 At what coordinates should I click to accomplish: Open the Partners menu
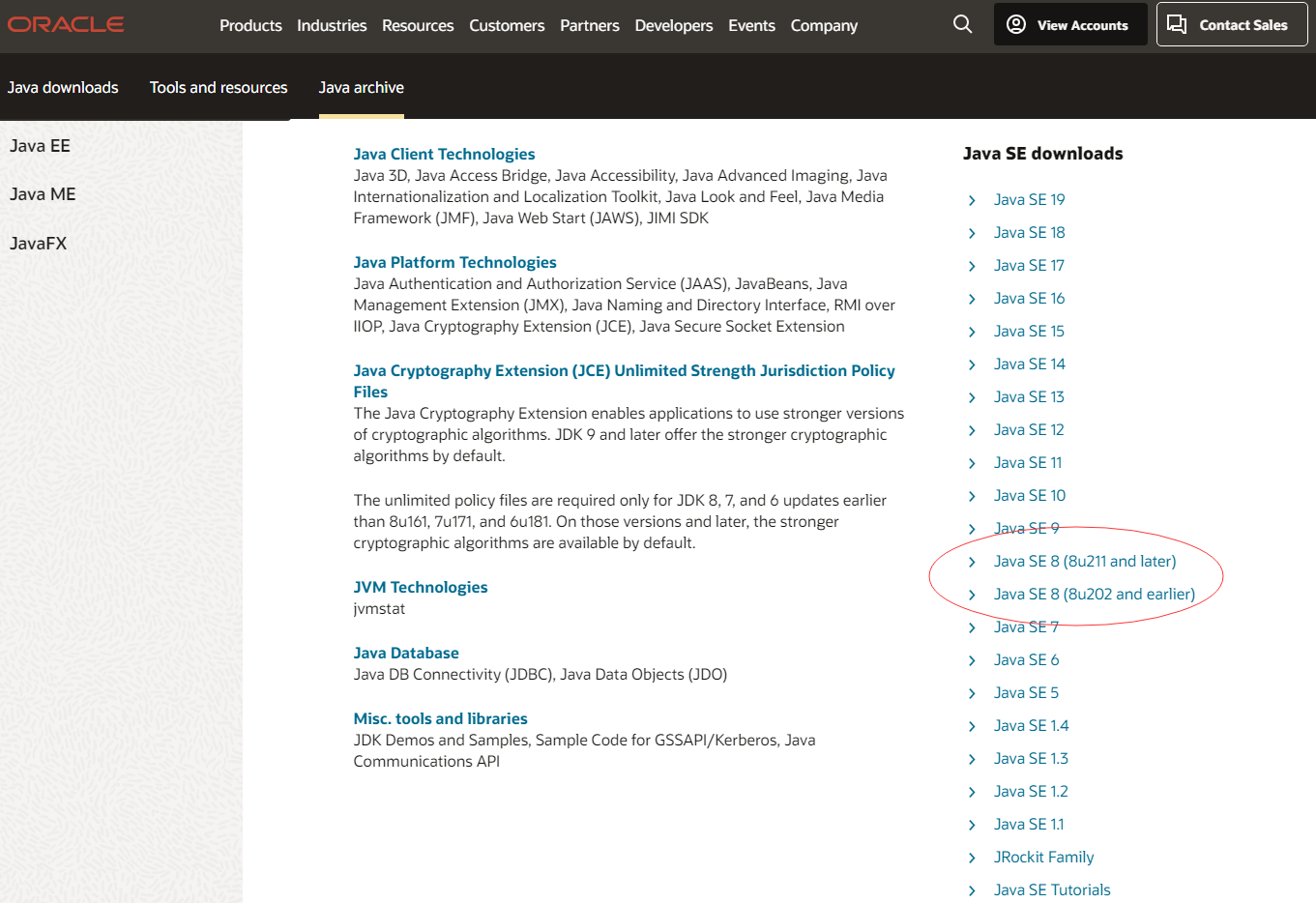[590, 25]
